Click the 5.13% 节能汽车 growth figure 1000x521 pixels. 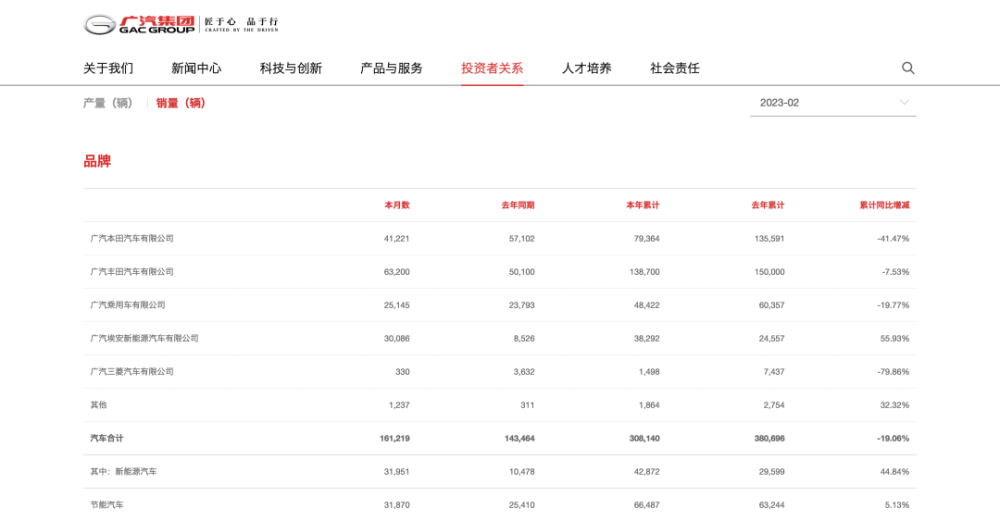897,504
